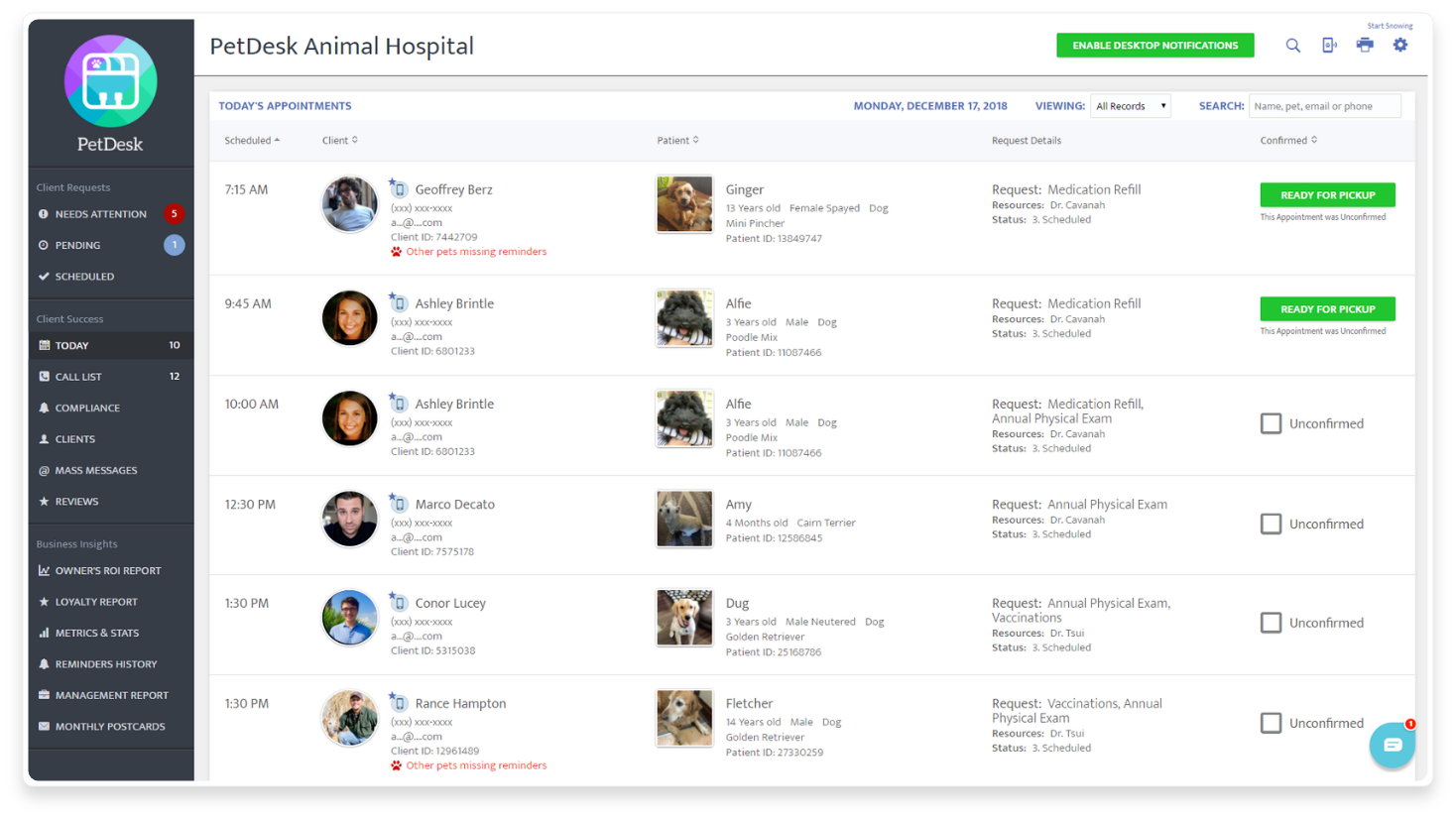Toggle the Scheduled column sort arrow

[276, 140]
